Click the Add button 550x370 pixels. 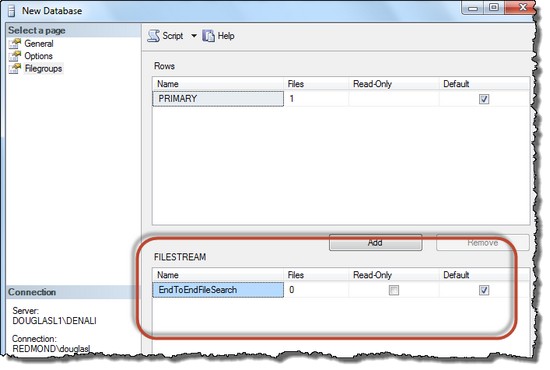click(x=375, y=242)
